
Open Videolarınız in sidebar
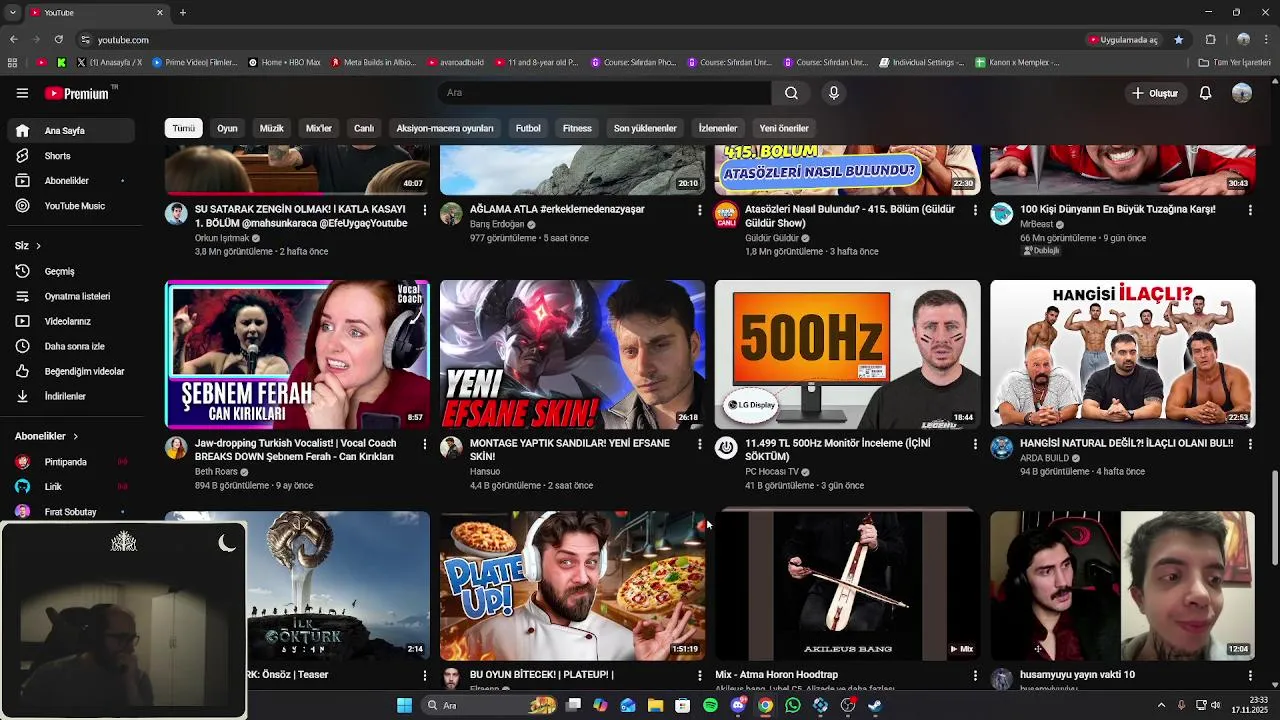pos(70,321)
